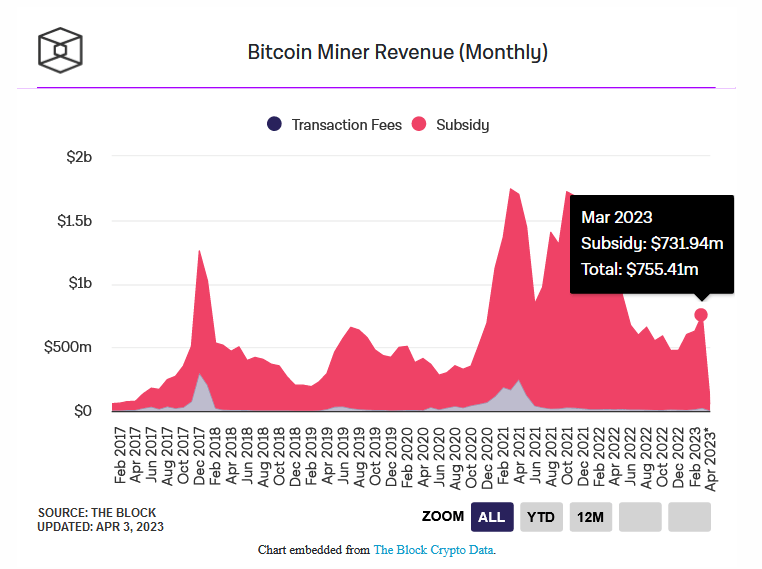
Task: Hide the Subsidy series label
Action: [x=462, y=125]
